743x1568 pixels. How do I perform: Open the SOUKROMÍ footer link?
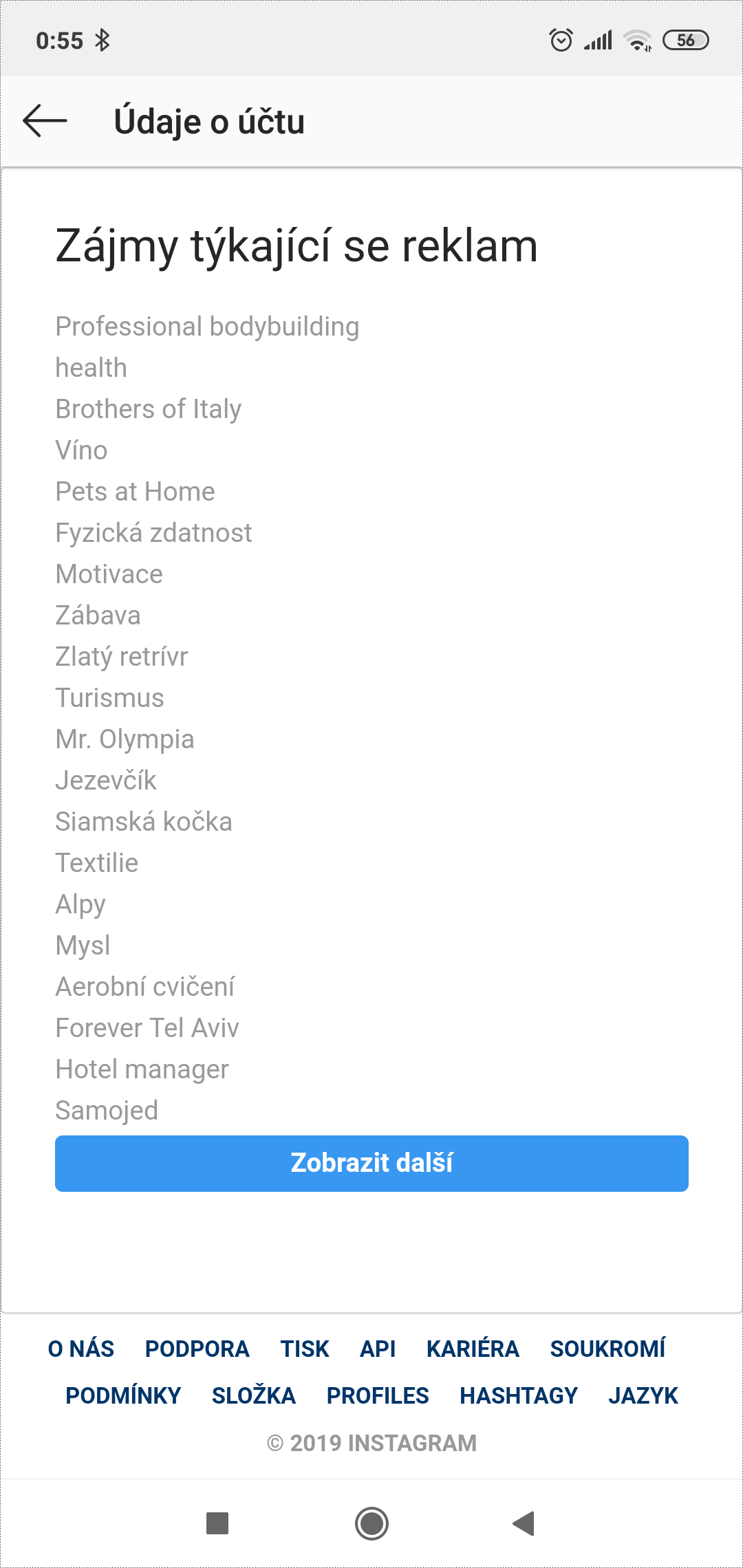(x=607, y=1349)
